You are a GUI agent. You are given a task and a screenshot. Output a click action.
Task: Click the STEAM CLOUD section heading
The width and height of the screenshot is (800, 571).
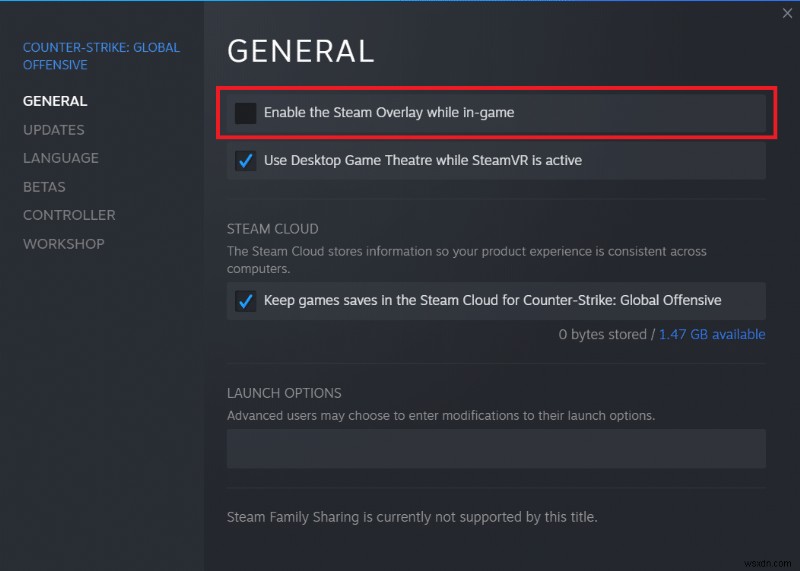[x=273, y=229]
